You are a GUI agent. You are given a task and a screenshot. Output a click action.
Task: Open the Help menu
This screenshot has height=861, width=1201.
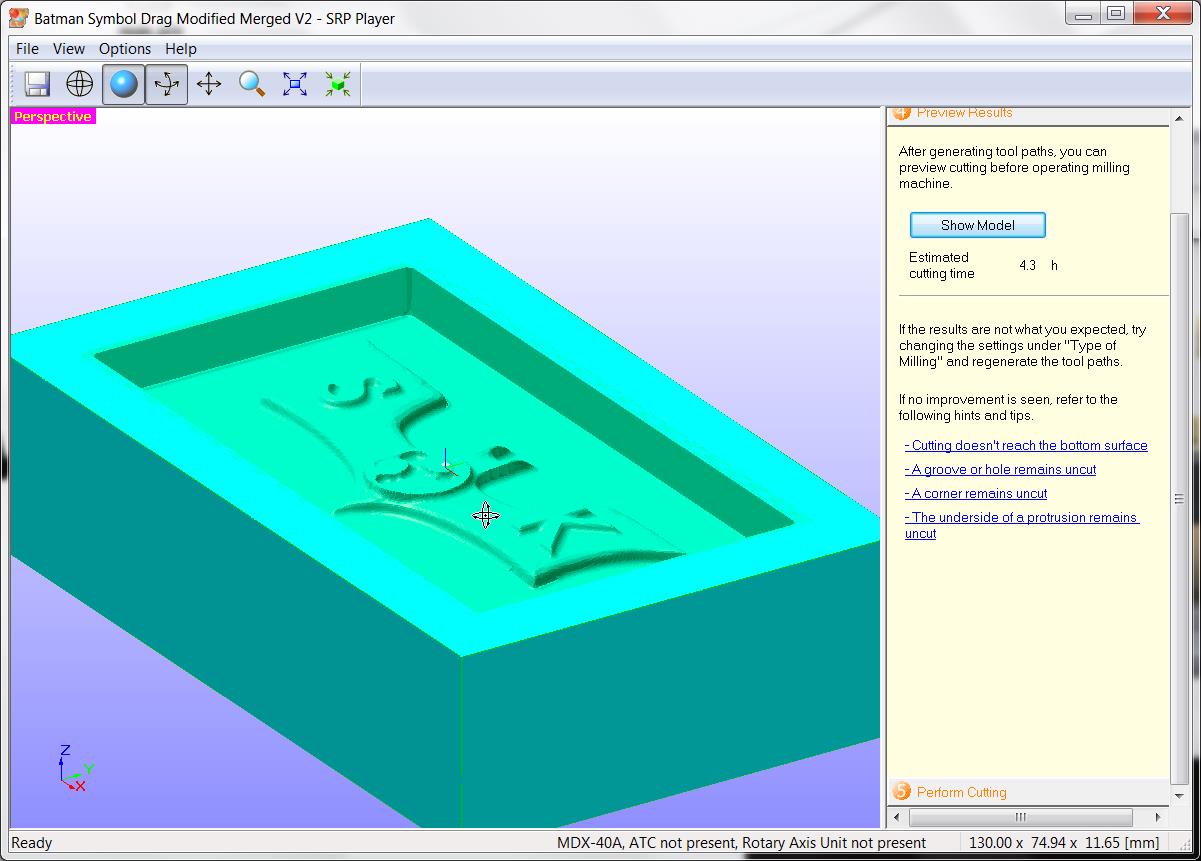(x=181, y=48)
